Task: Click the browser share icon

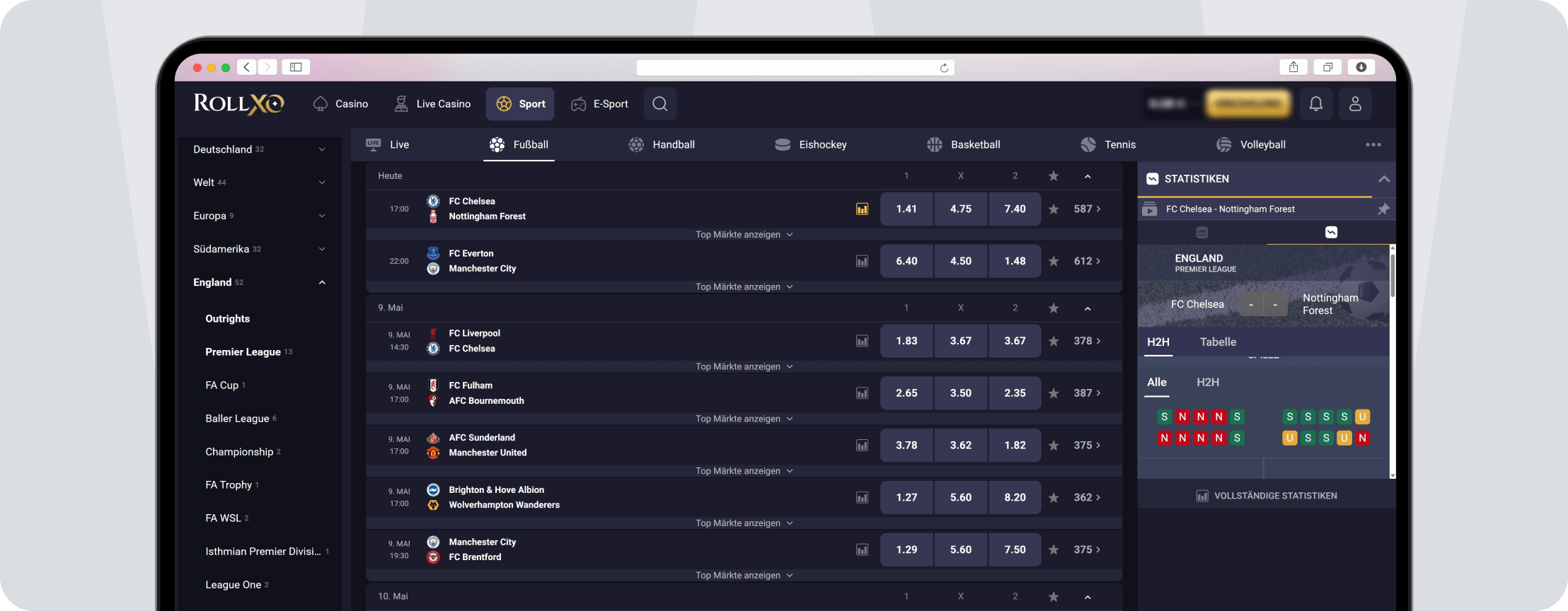Action: coord(1293,67)
